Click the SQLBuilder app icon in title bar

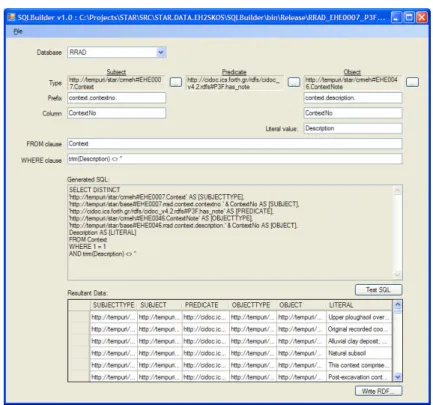12,17
